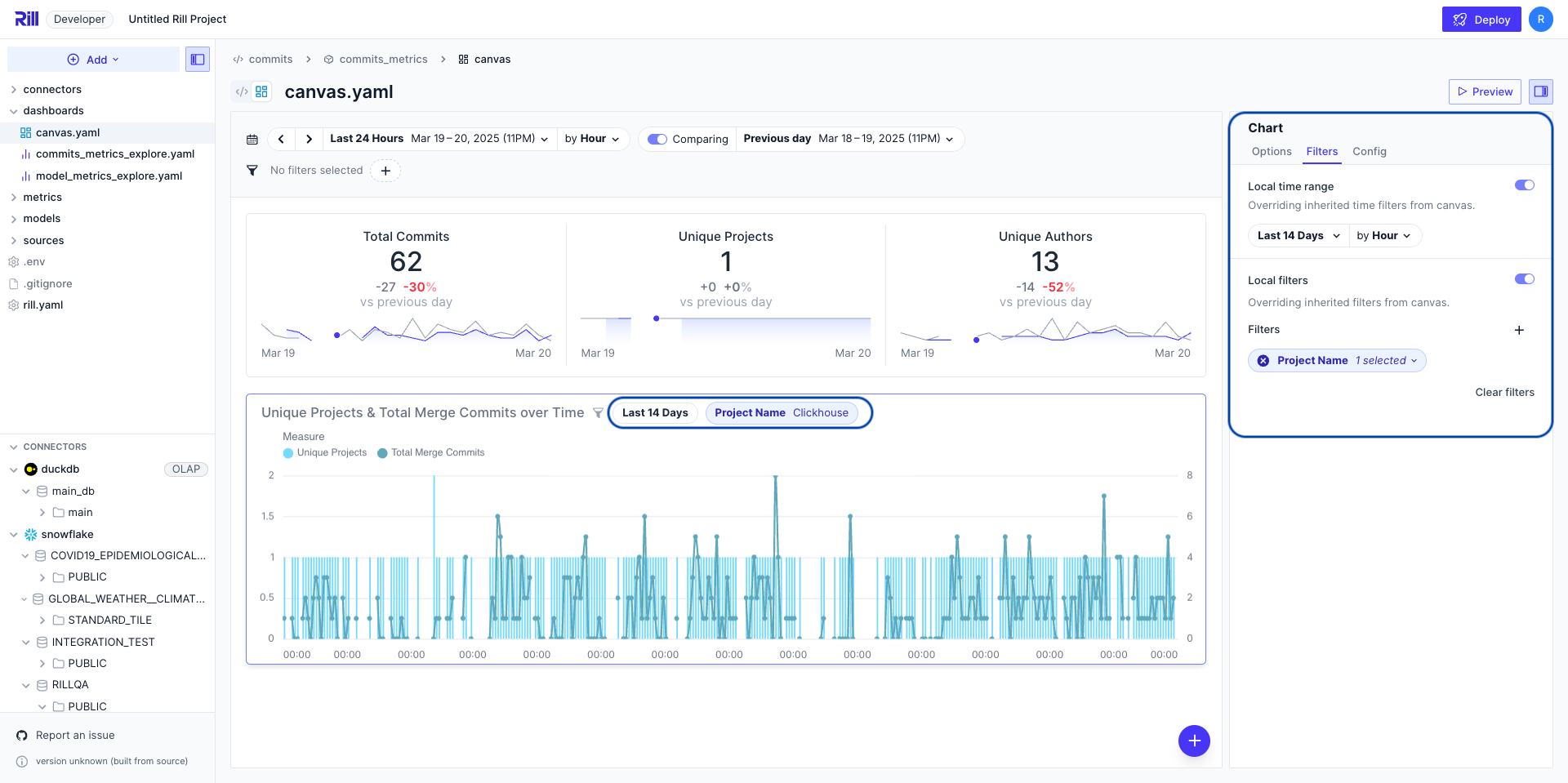Click the next time period arrow
The height and width of the screenshot is (783, 1568).
pos(309,139)
